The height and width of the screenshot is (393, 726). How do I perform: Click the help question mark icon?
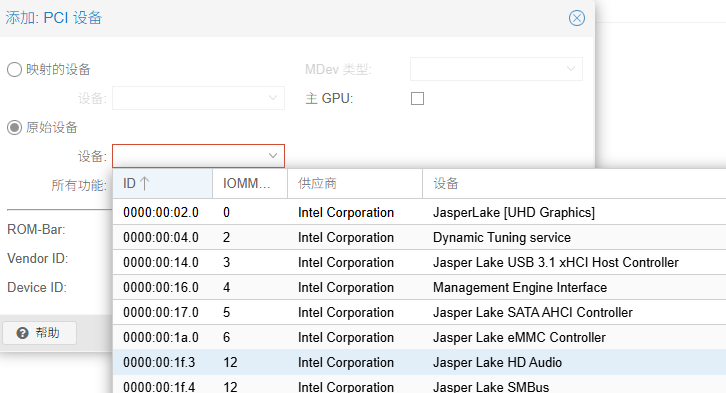(x=22, y=333)
